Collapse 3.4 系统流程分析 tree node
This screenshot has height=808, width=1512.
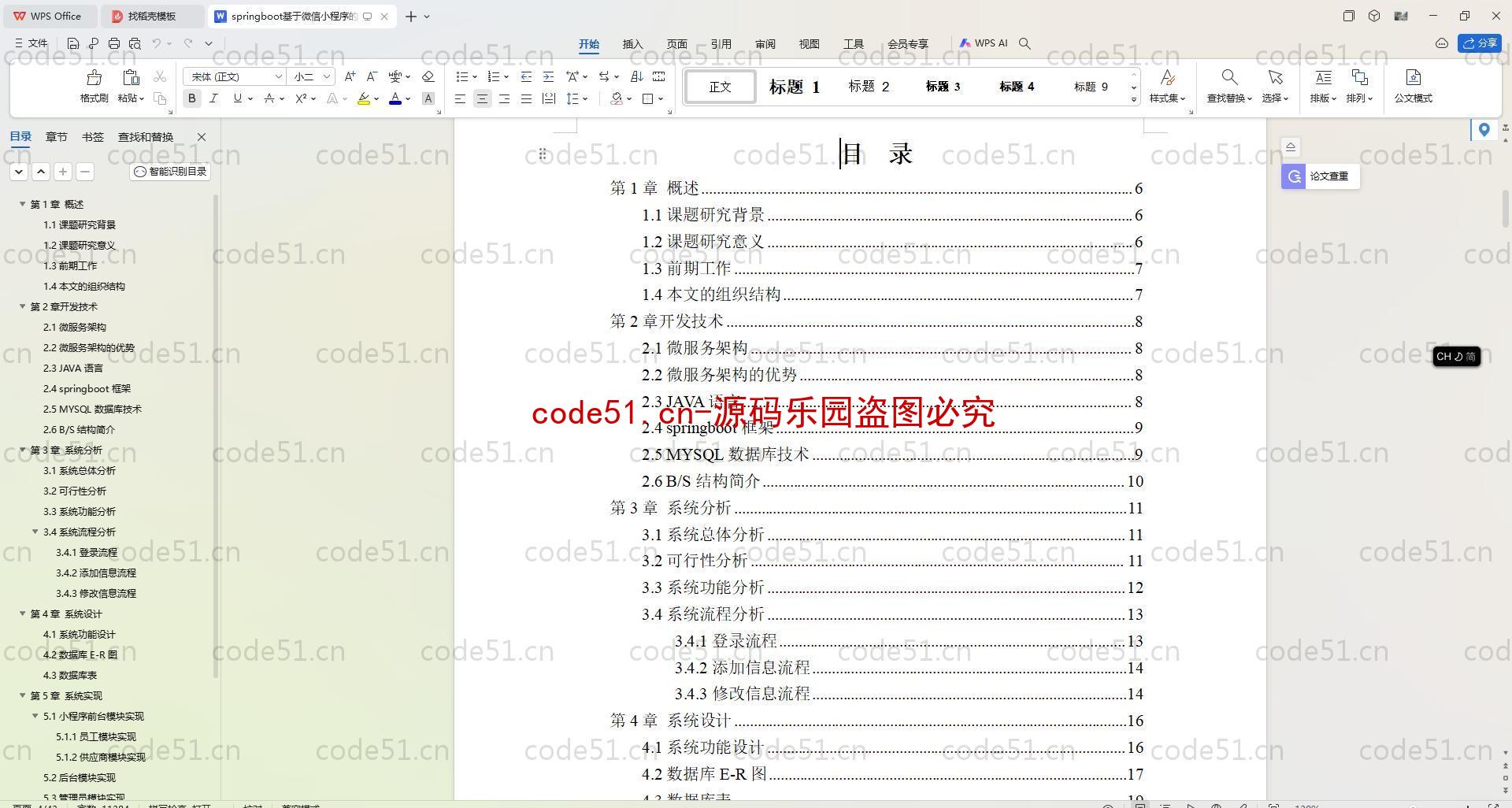pyautogui.click(x=35, y=532)
